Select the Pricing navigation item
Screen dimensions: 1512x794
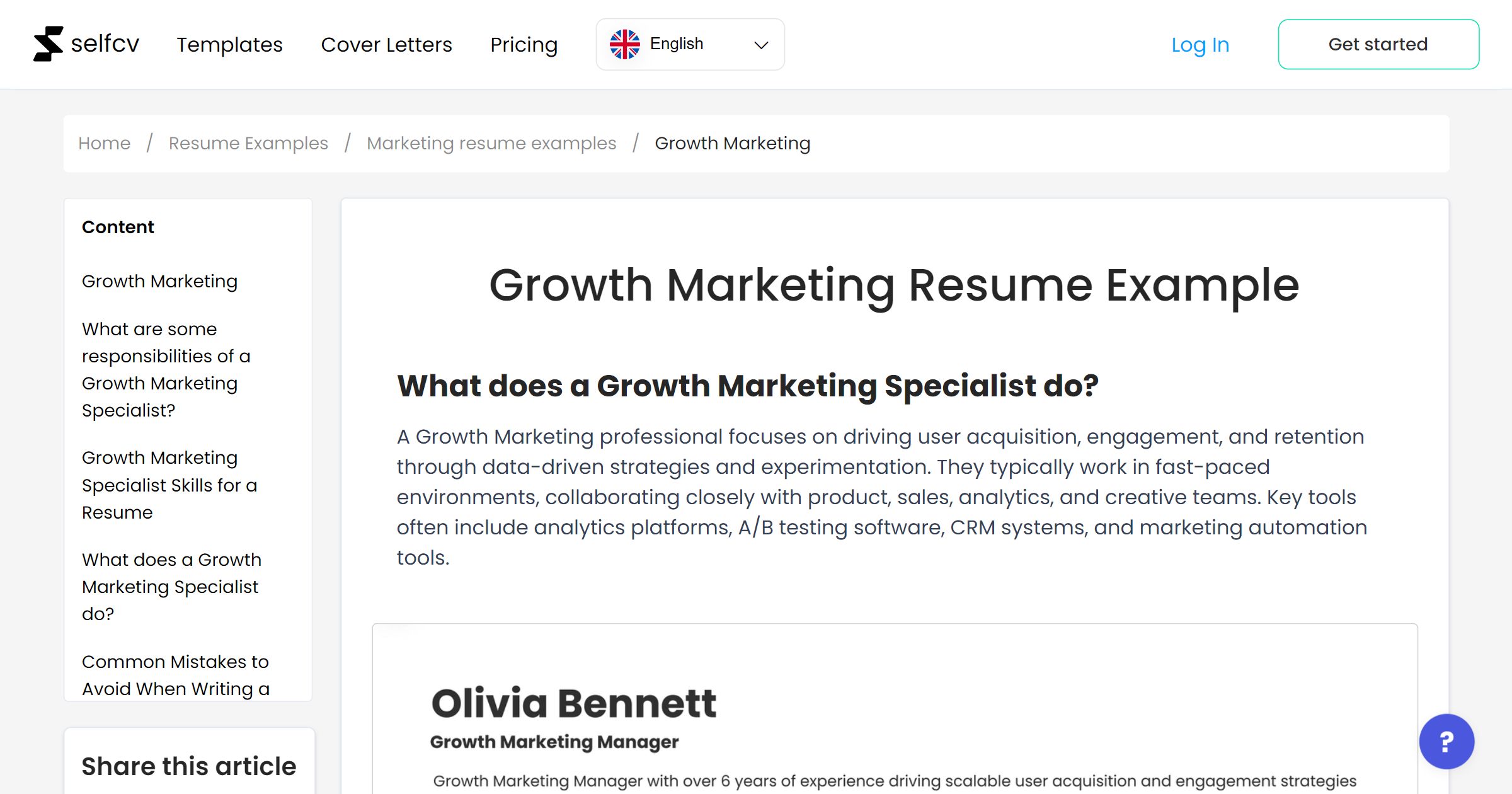point(524,45)
